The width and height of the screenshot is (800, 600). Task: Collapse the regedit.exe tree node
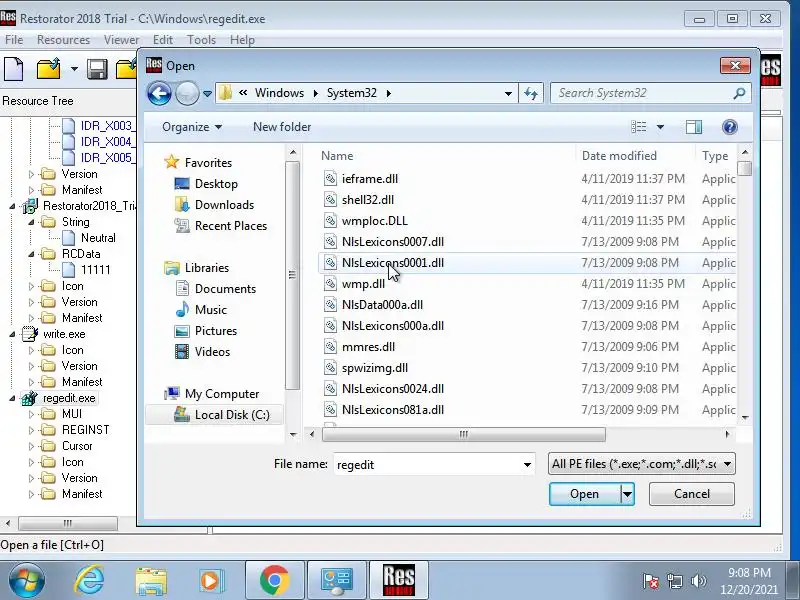click(x=12, y=398)
